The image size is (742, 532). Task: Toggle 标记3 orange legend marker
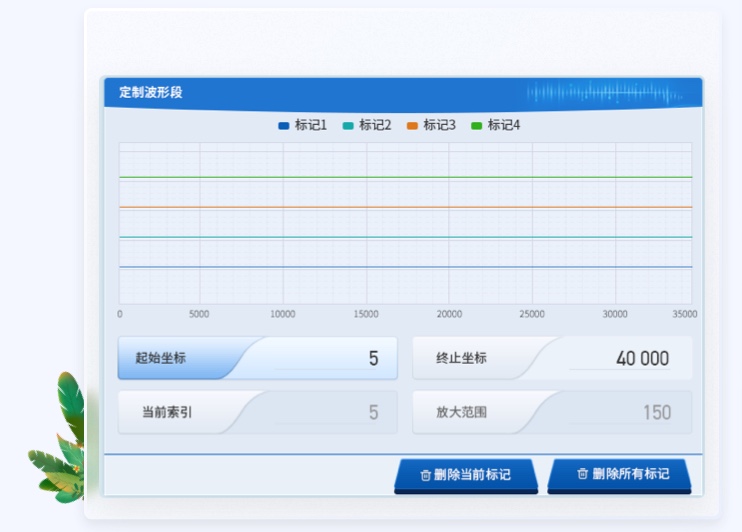point(412,126)
